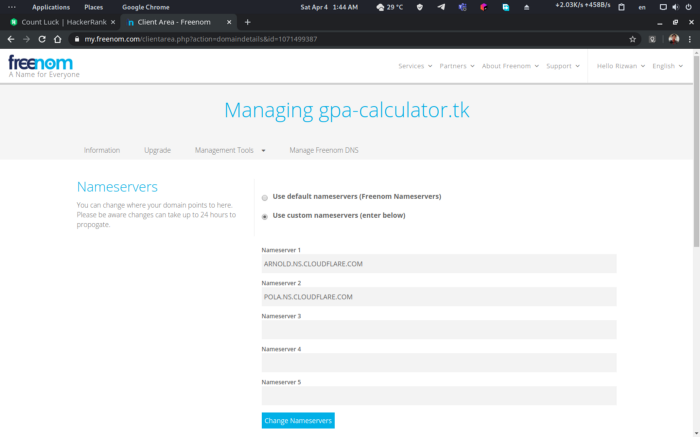The height and width of the screenshot is (437, 700).
Task: Open the shield tray icon
Action: click(420, 7)
